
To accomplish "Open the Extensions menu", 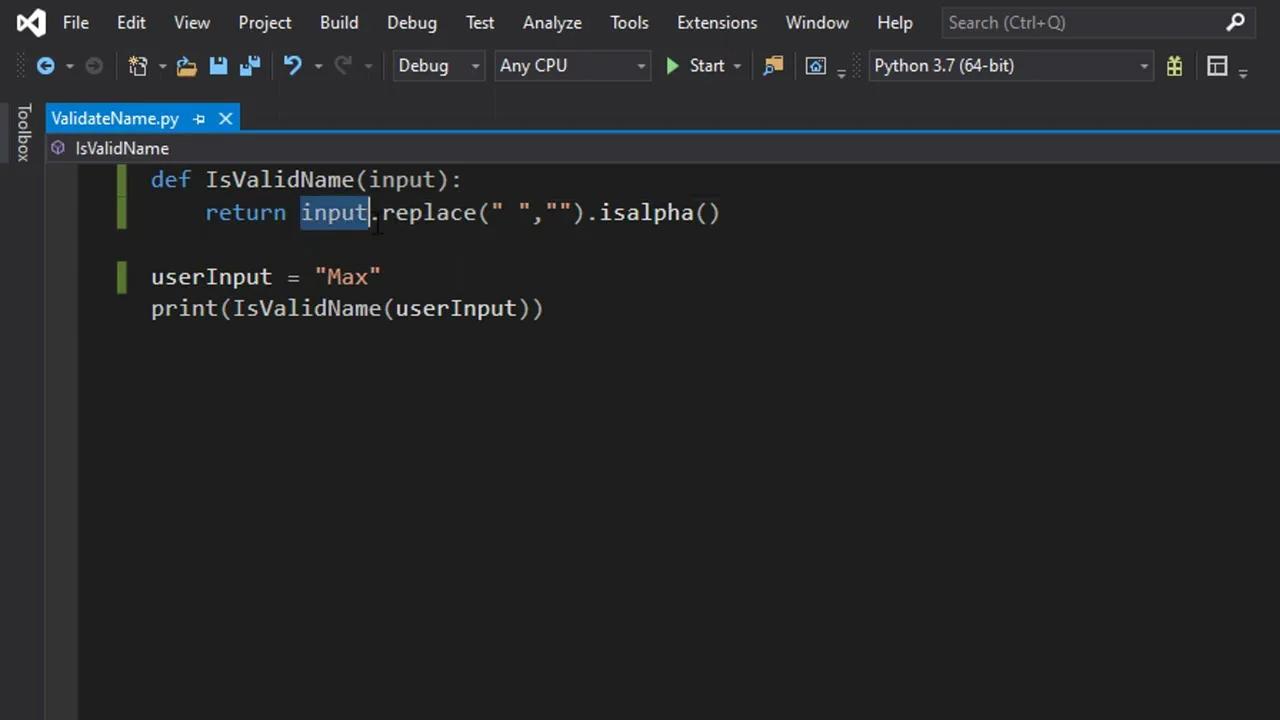I will pyautogui.click(x=716, y=22).
